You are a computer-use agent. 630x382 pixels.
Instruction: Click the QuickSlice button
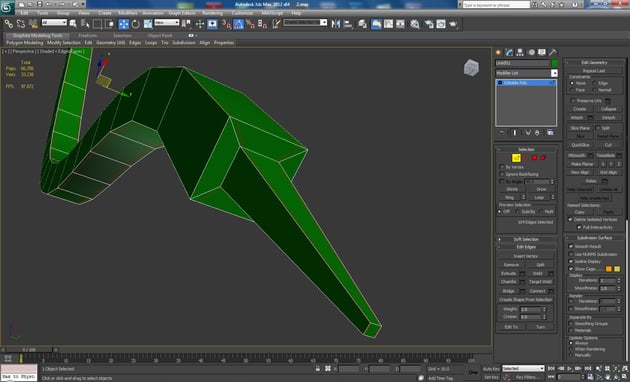coord(580,145)
